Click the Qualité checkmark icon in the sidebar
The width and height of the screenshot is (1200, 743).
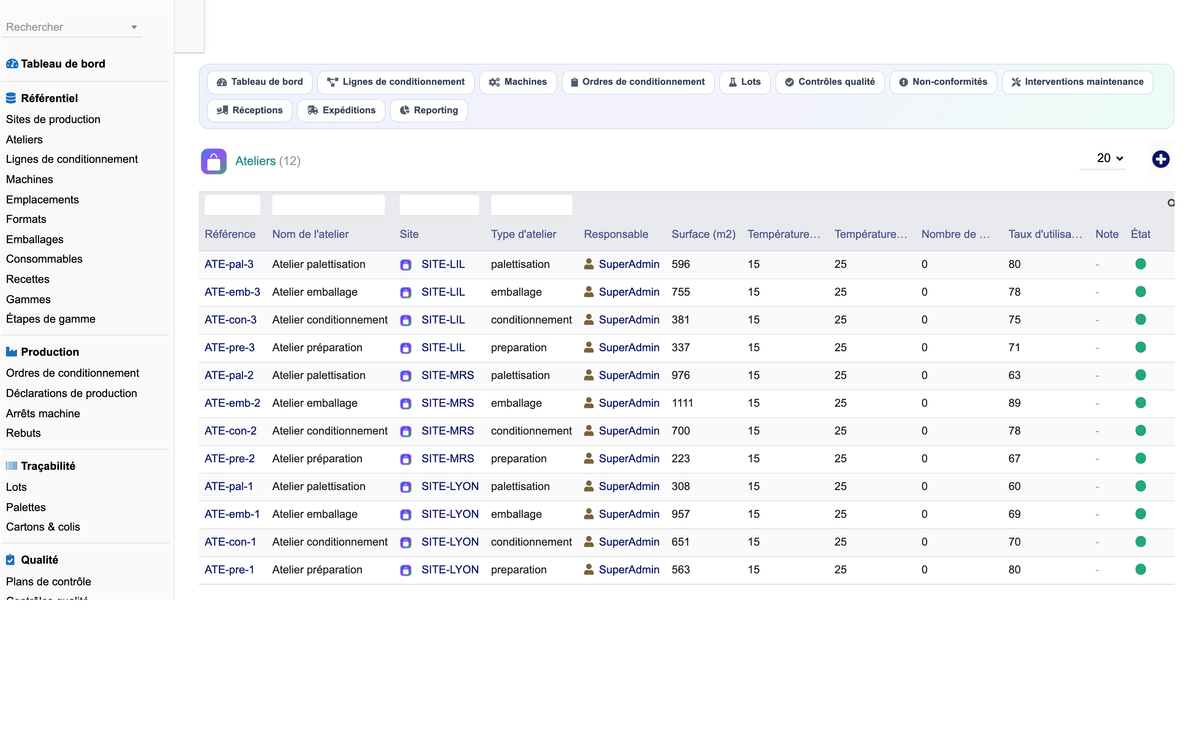tap(11, 560)
